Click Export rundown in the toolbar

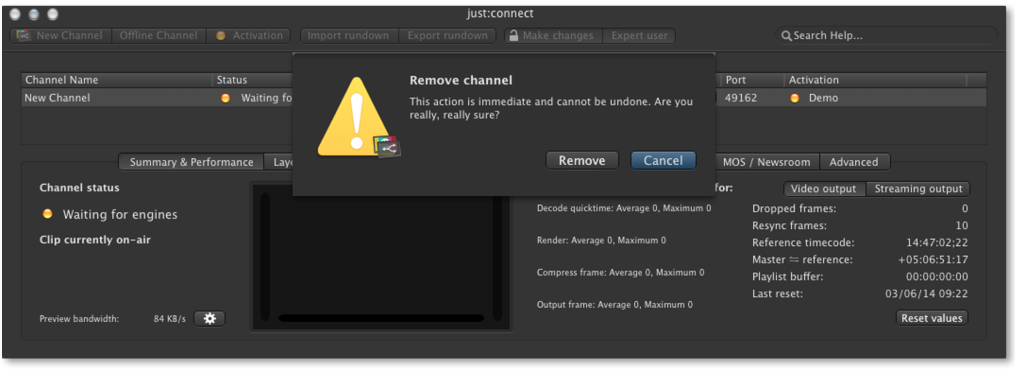click(447, 36)
